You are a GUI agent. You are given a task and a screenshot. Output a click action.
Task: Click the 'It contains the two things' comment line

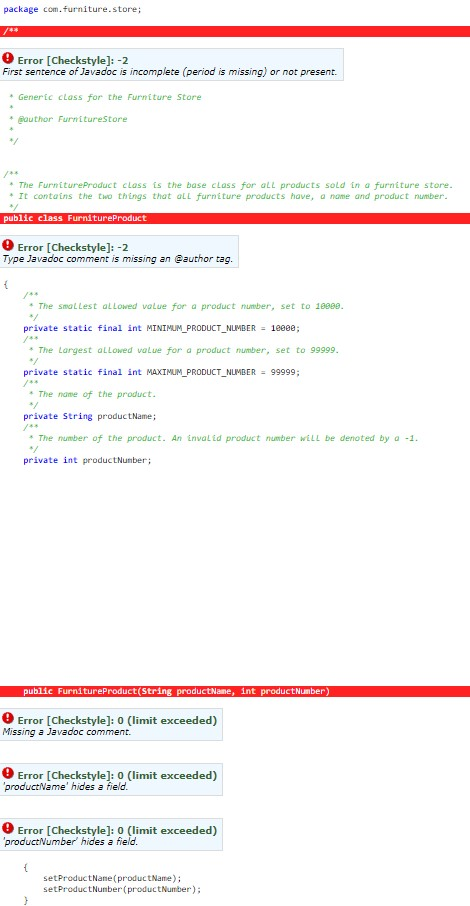[x=229, y=196]
